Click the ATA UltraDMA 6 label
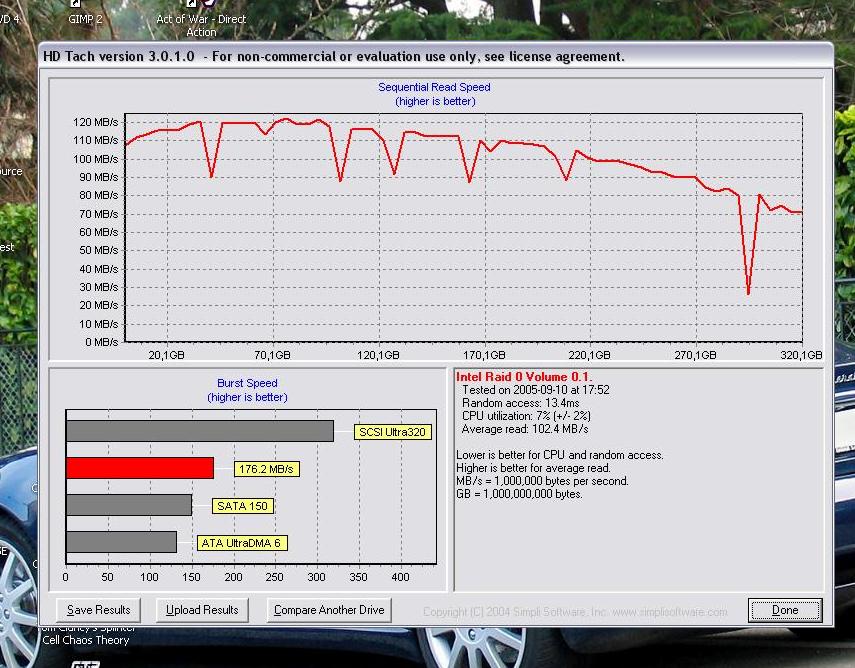 point(242,543)
